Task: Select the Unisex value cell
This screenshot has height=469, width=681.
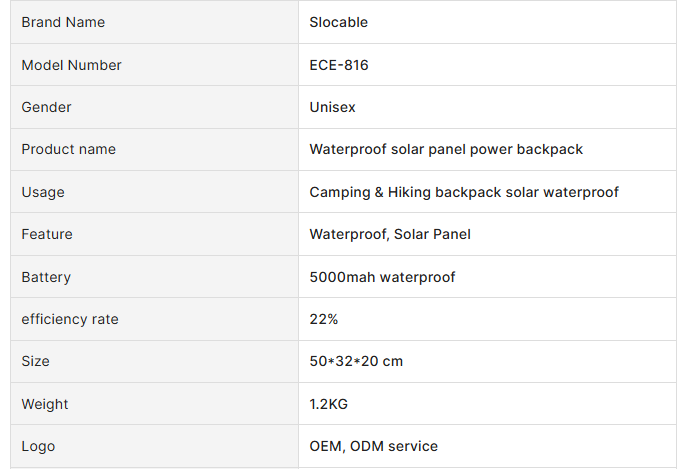Action: 333,107
